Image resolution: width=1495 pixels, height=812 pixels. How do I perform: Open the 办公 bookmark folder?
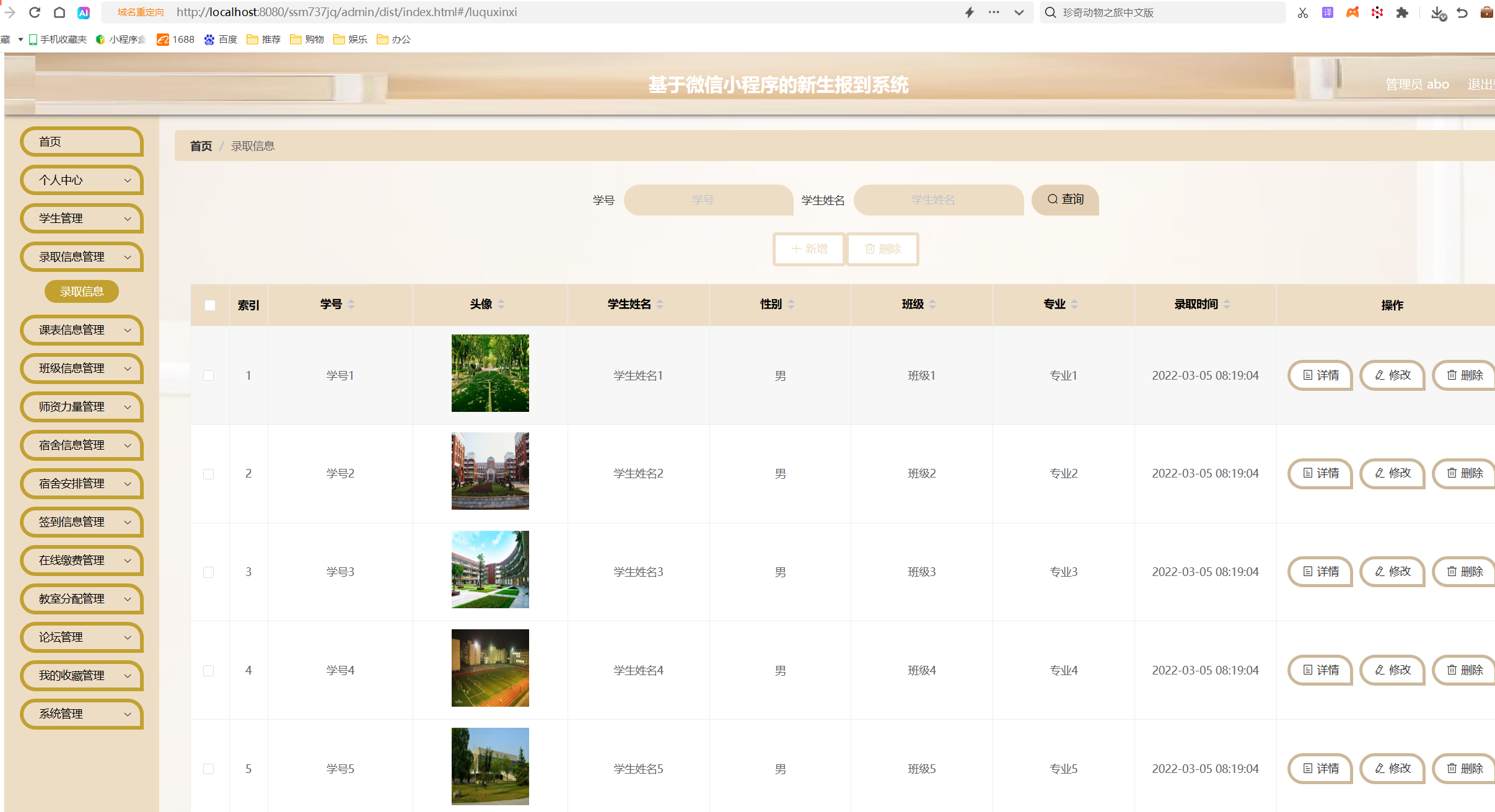[393, 40]
